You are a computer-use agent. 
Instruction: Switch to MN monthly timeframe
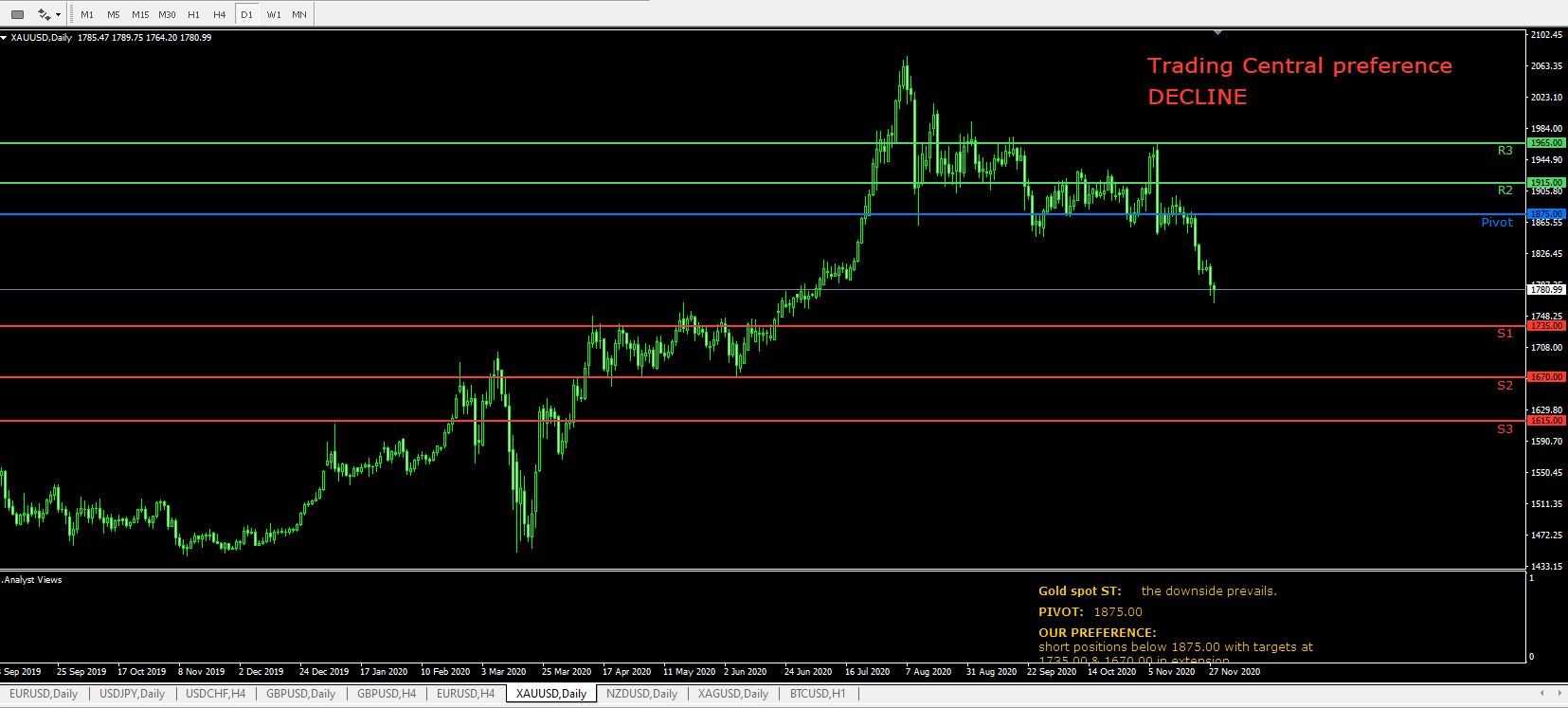tap(299, 14)
